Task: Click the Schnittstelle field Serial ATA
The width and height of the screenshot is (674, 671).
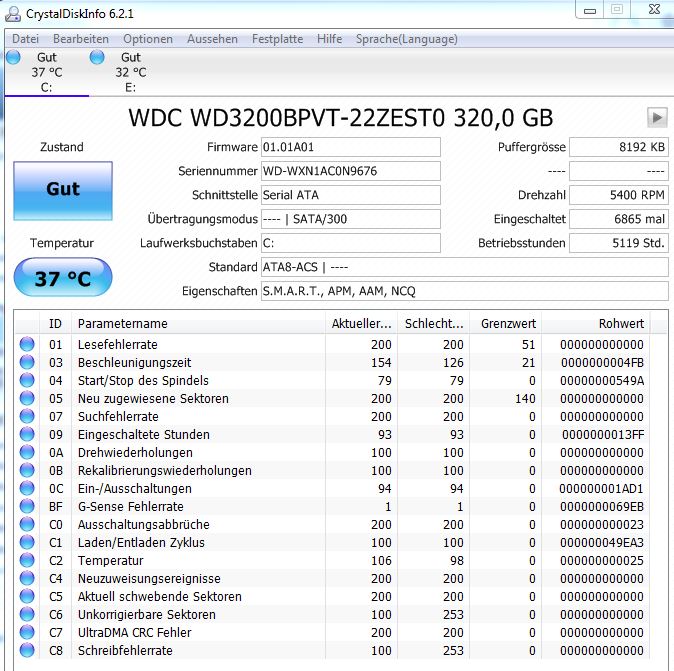Action: [x=351, y=195]
